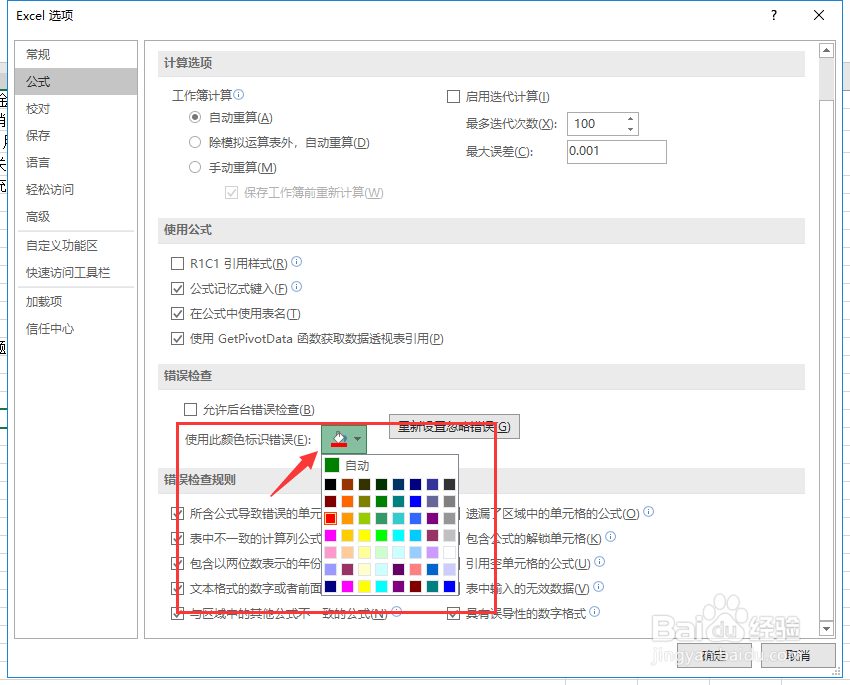
Task: Open 信任中心 category
Action: click(76, 328)
